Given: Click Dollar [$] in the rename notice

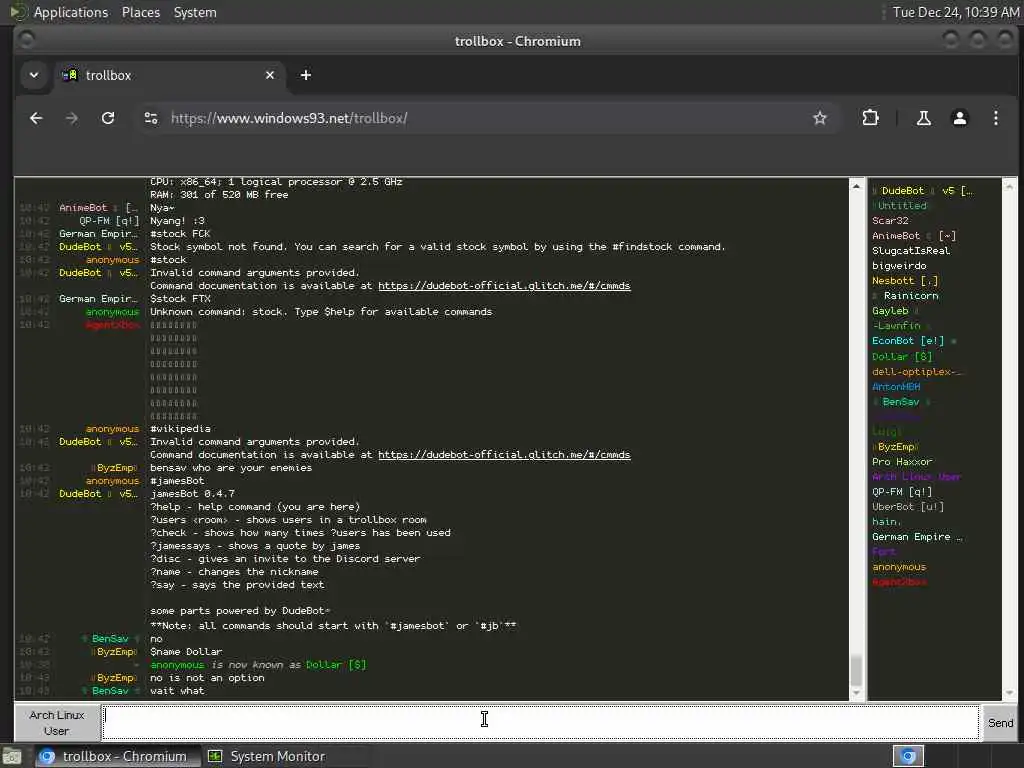Looking at the screenshot, I should 336,665.
